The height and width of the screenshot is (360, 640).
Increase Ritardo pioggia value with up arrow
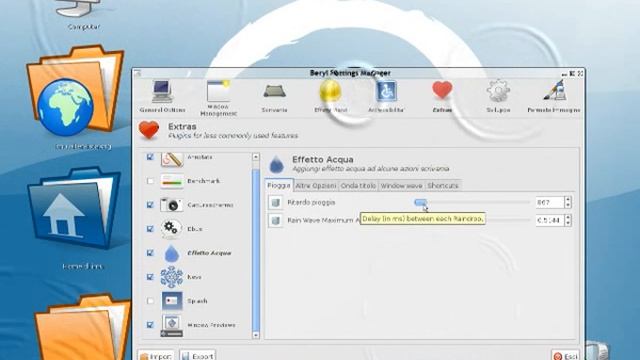tap(568, 199)
